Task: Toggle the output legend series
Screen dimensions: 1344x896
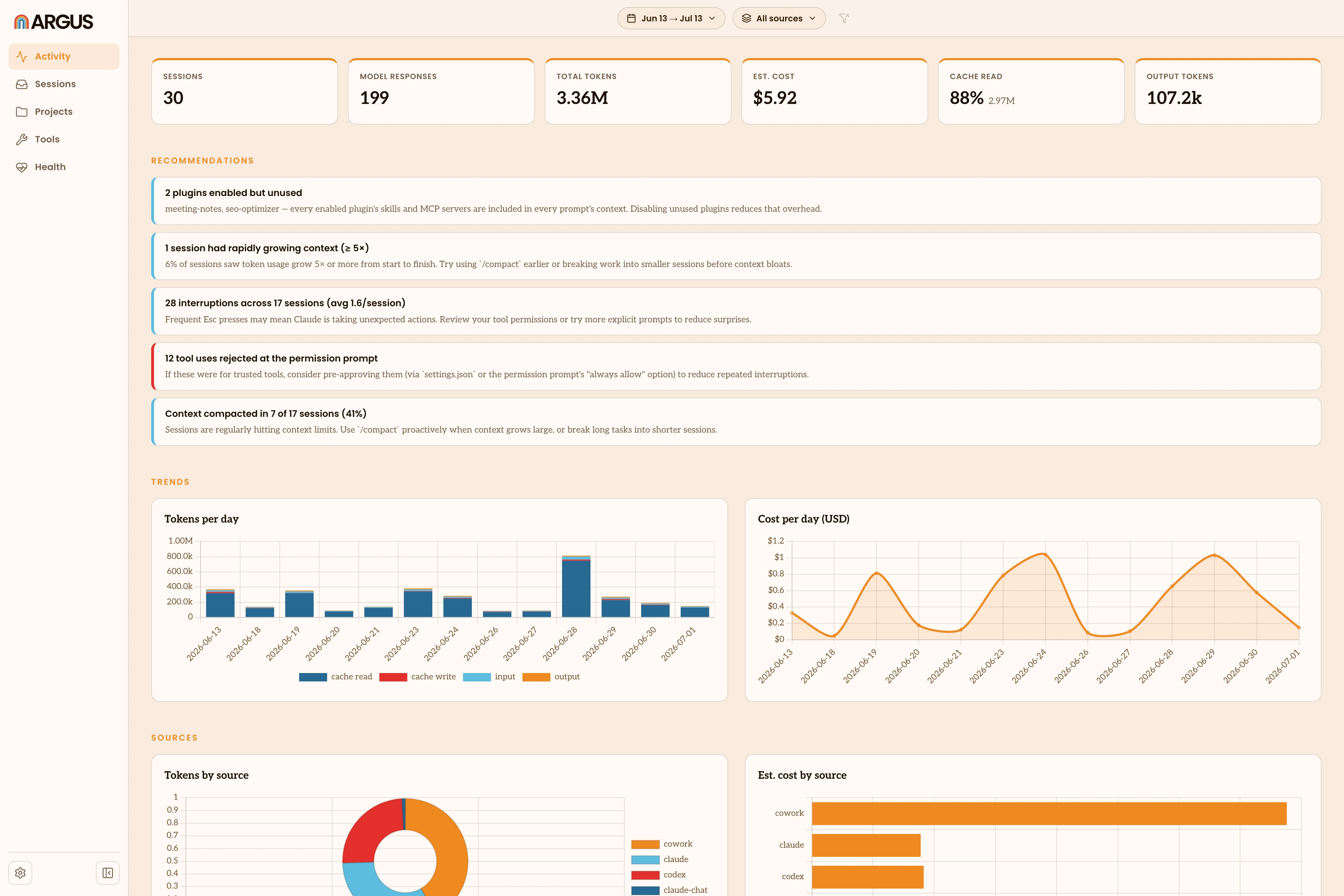Action: [551, 677]
